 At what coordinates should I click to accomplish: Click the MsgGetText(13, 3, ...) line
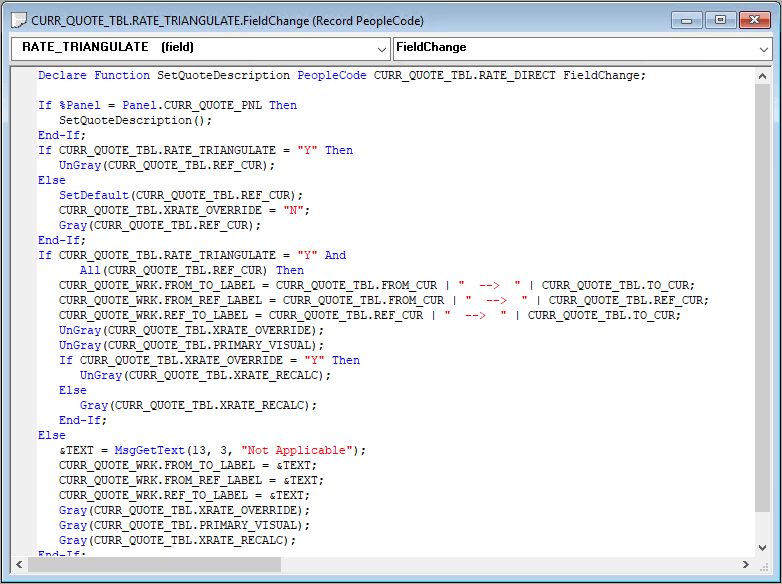[212, 450]
